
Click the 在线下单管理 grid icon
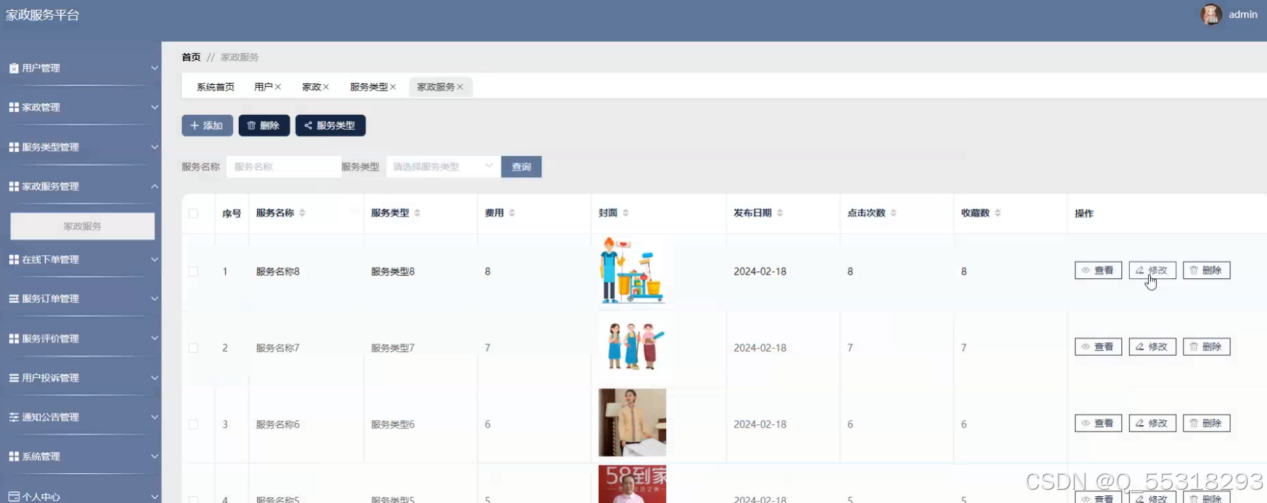pyautogui.click(x=14, y=259)
